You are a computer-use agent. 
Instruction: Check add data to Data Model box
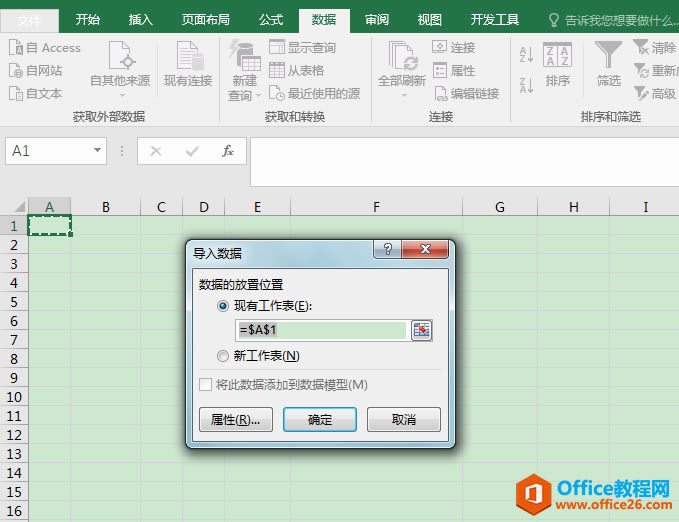pos(205,384)
